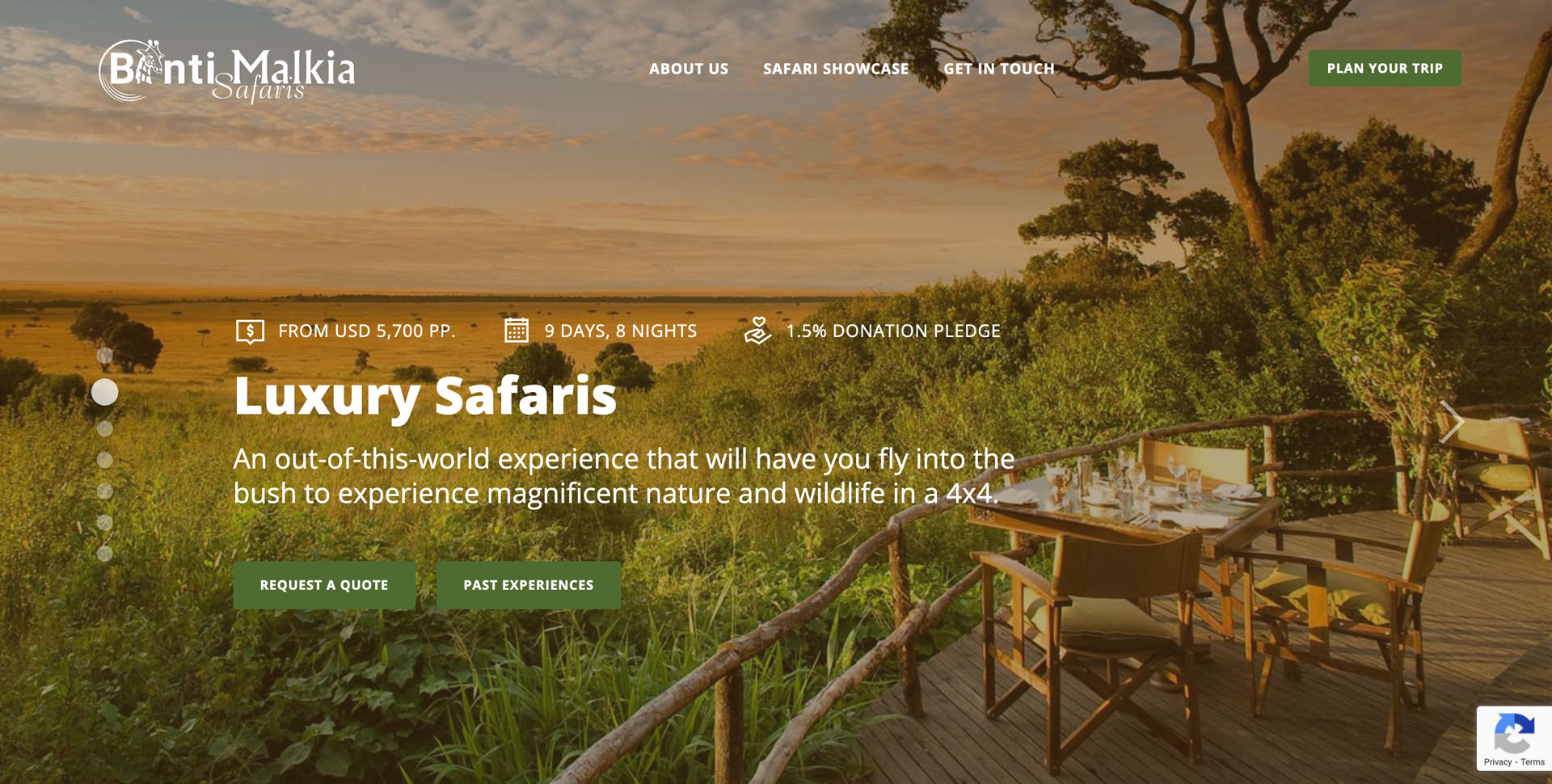The width and height of the screenshot is (1552, 784).
Task: Go to Get In Touch page
Action: pos(999,69)
